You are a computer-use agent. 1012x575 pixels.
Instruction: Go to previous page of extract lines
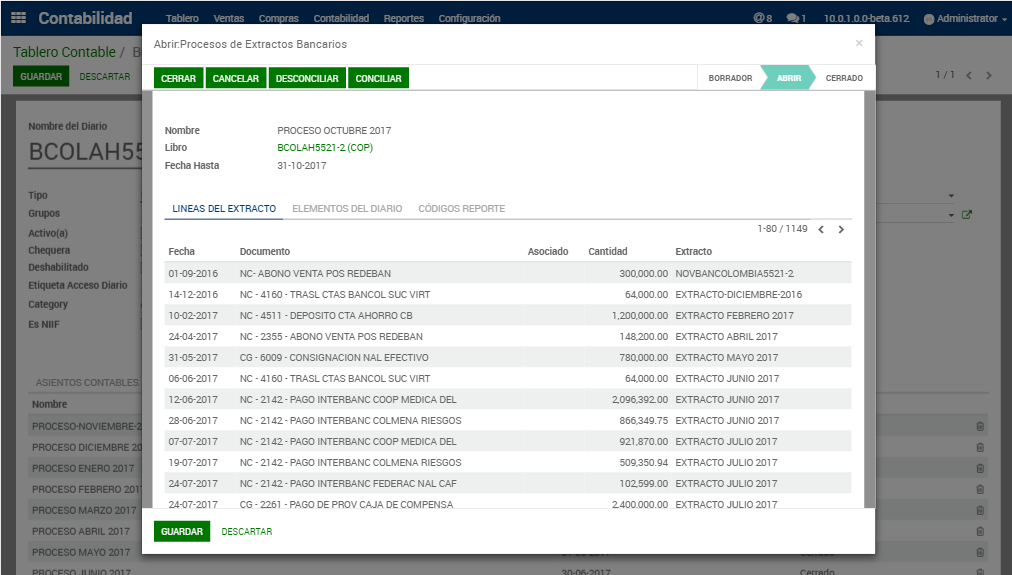click(x=821, y=230)
